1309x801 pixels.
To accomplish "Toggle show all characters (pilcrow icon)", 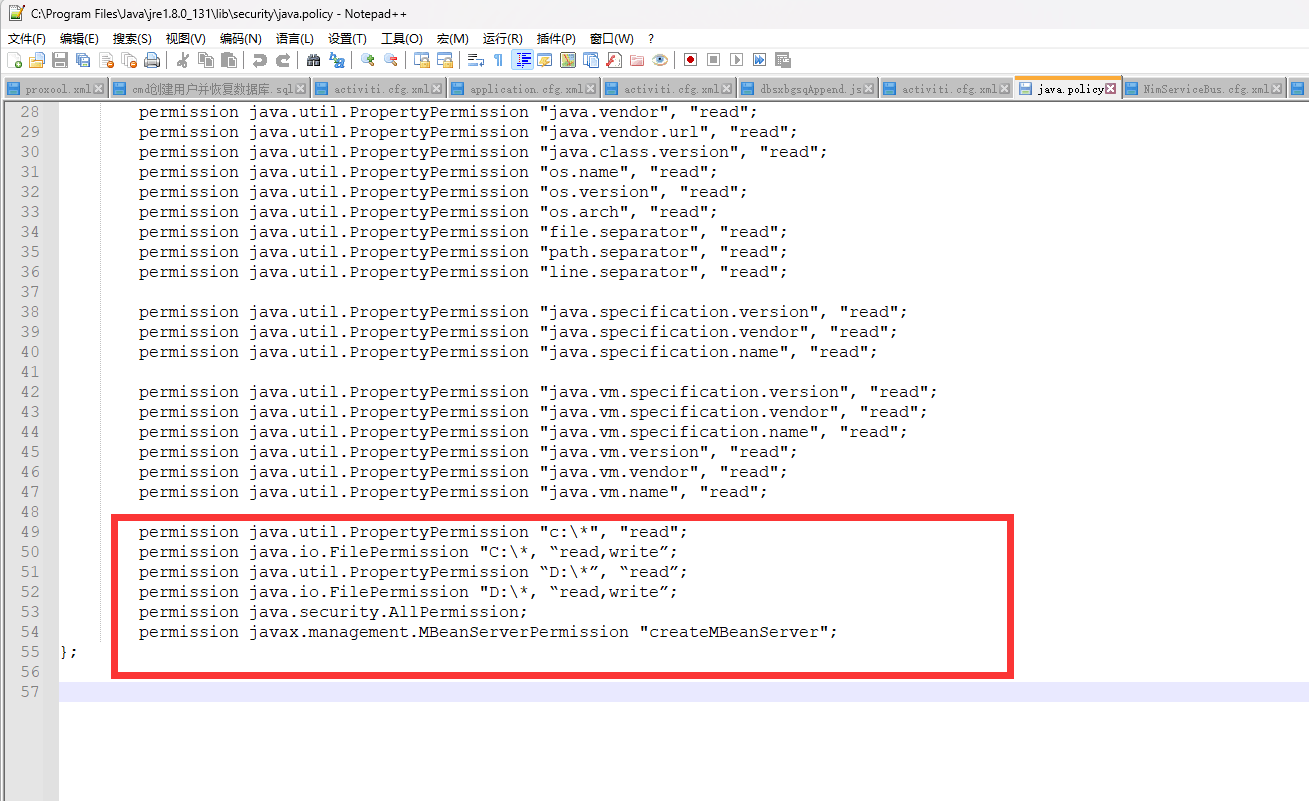I will click(498, 60).
